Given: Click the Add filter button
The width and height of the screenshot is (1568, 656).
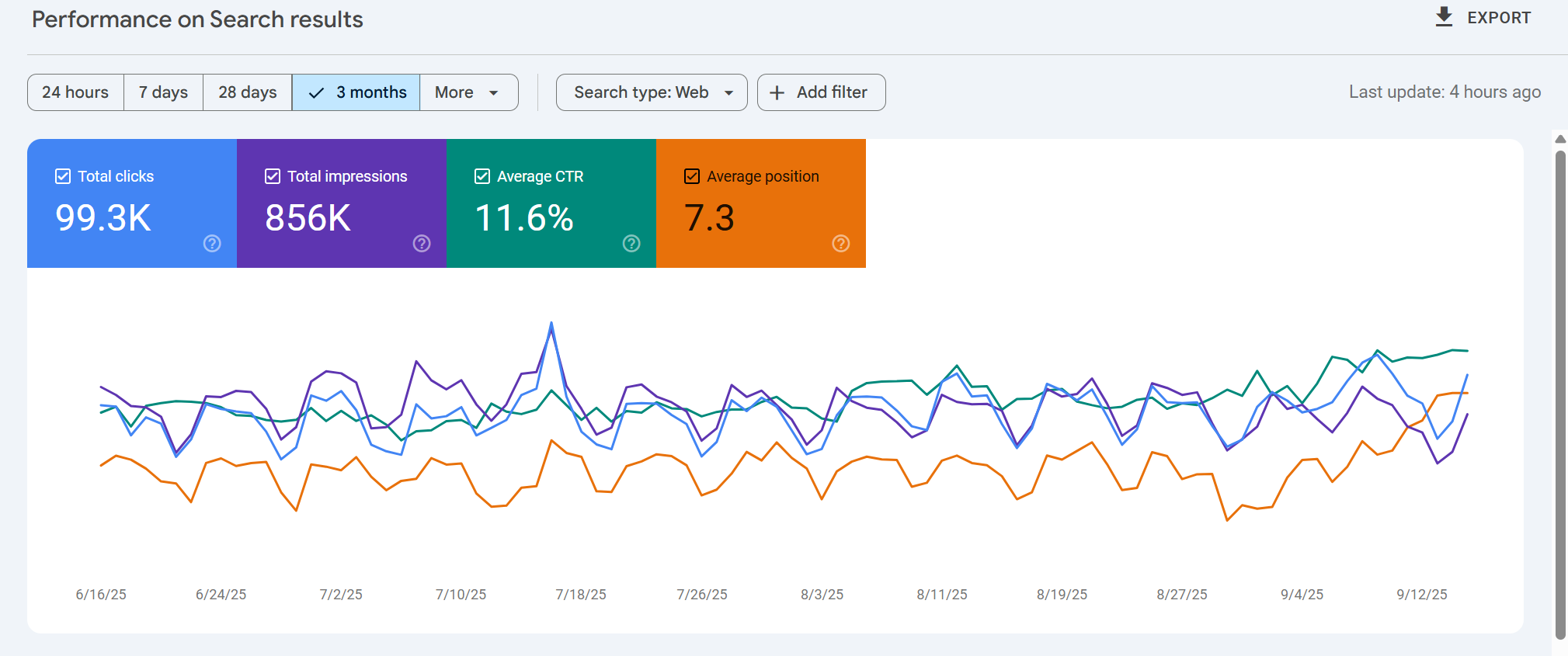Looking at the screenshot, I should (821, 92).
